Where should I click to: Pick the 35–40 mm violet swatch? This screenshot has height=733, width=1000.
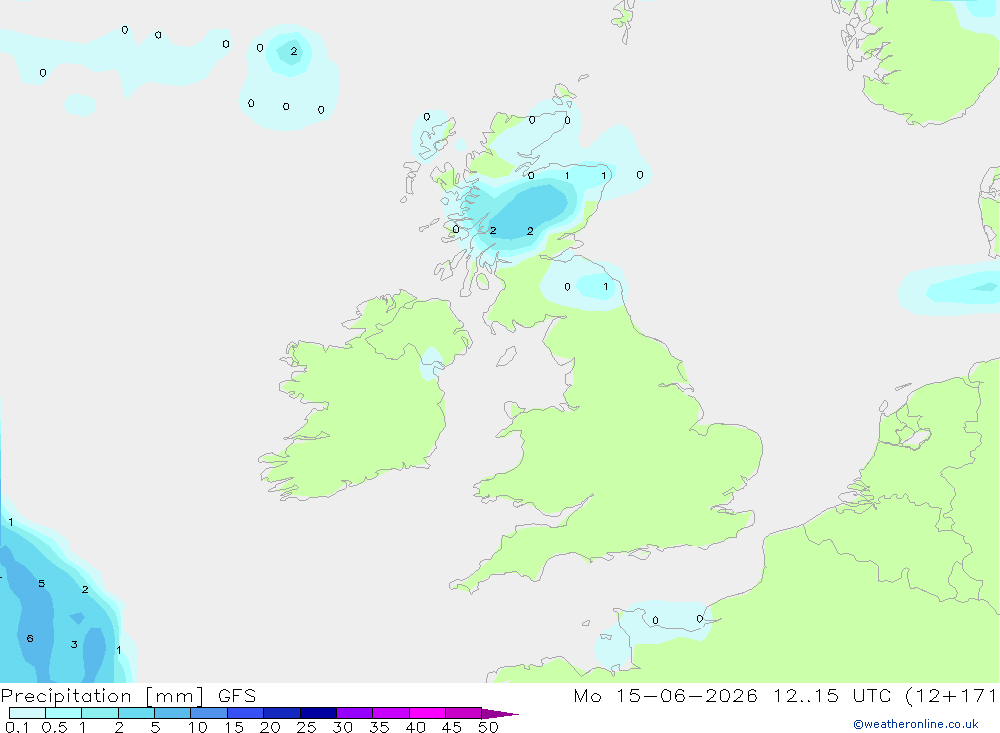click(391, 713)
